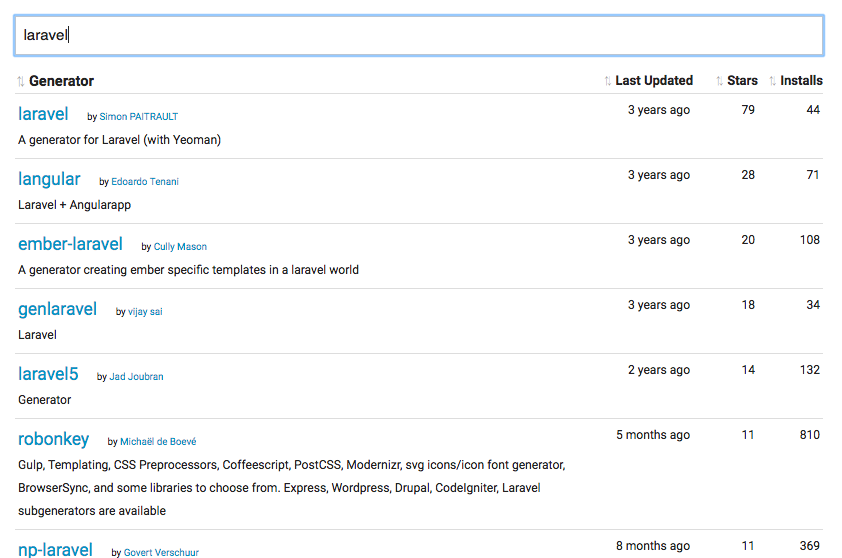The height and width of the screenshot is (558, 842).
Task: Click the '5 months ago' updated value
Action: point(652,435)
